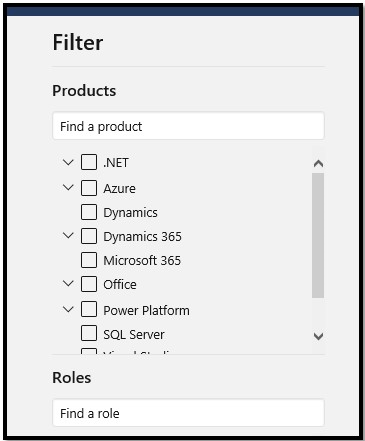Click the Dynamics 365 label text
This screenshot has height=441, width=365.
(x=142, y=237)
